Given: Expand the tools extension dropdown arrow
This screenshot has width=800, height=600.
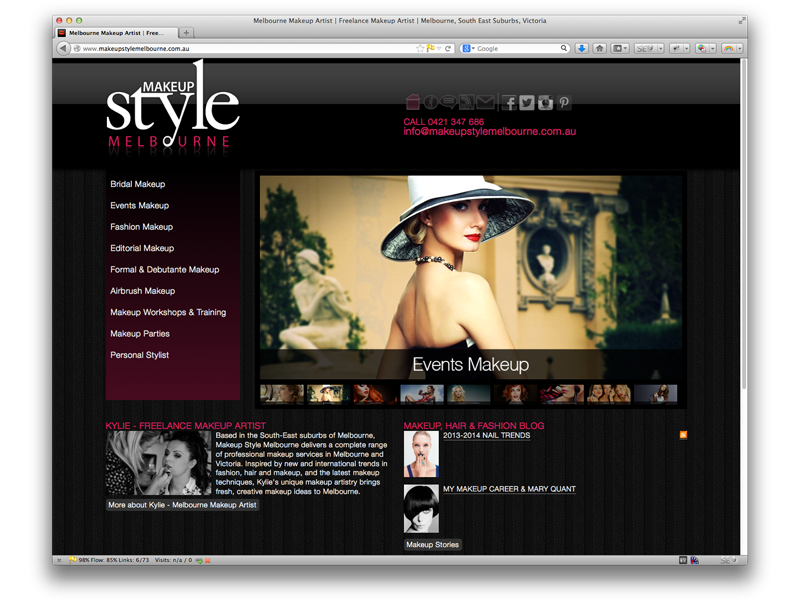Looking at the screenshot, I should pyautogui.click(x=687, y=48).
